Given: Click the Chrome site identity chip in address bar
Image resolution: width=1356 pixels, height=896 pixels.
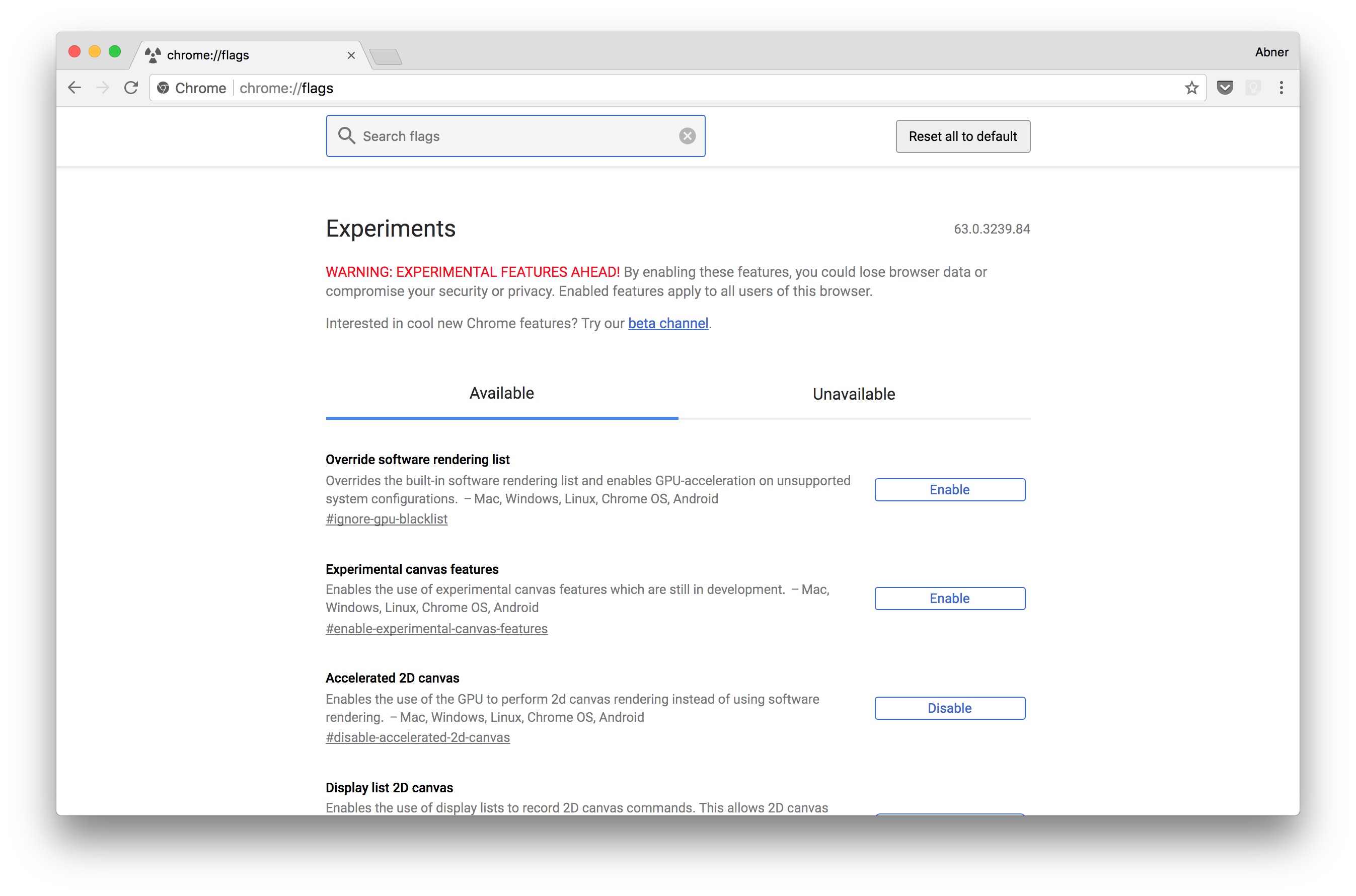Looking at the screenshot, I should tap(190, 88).
